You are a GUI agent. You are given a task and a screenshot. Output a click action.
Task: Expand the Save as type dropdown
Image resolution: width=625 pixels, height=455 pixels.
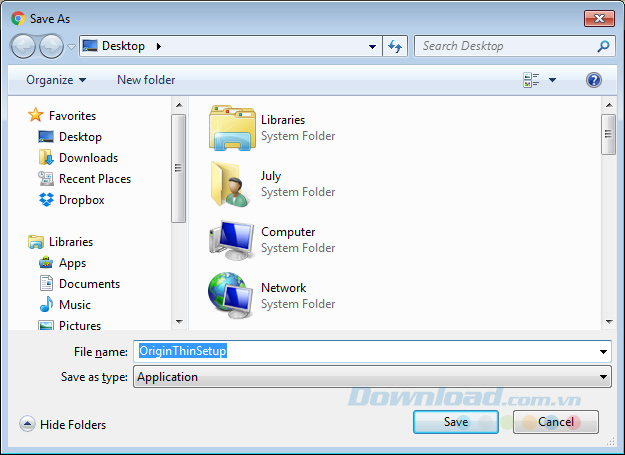pyautogui.click(x=603, y=377)
